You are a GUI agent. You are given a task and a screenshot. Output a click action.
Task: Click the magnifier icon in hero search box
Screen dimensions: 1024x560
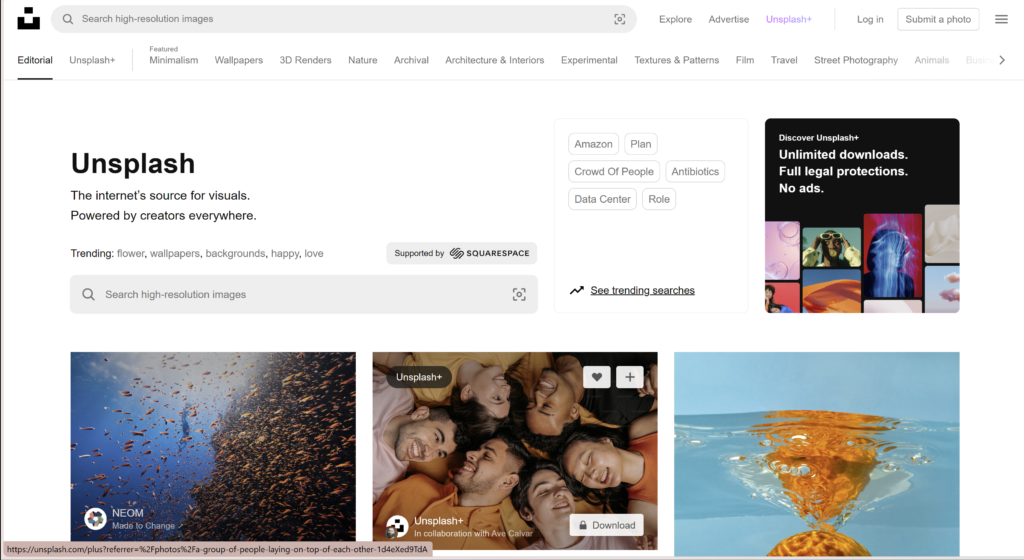coord(88,294)
